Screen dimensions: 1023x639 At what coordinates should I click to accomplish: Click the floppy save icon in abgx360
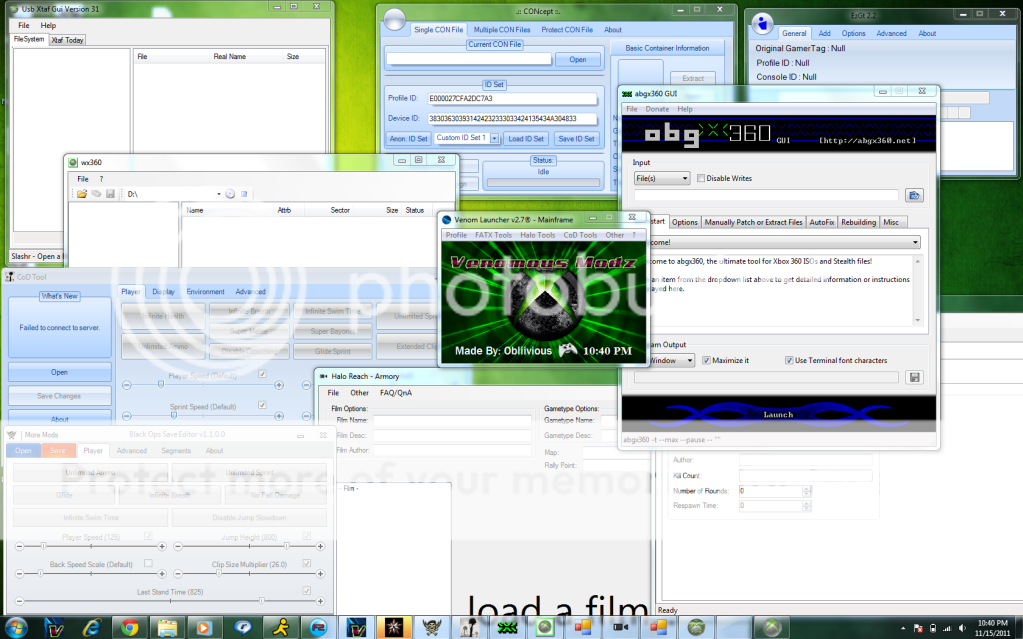914,377
